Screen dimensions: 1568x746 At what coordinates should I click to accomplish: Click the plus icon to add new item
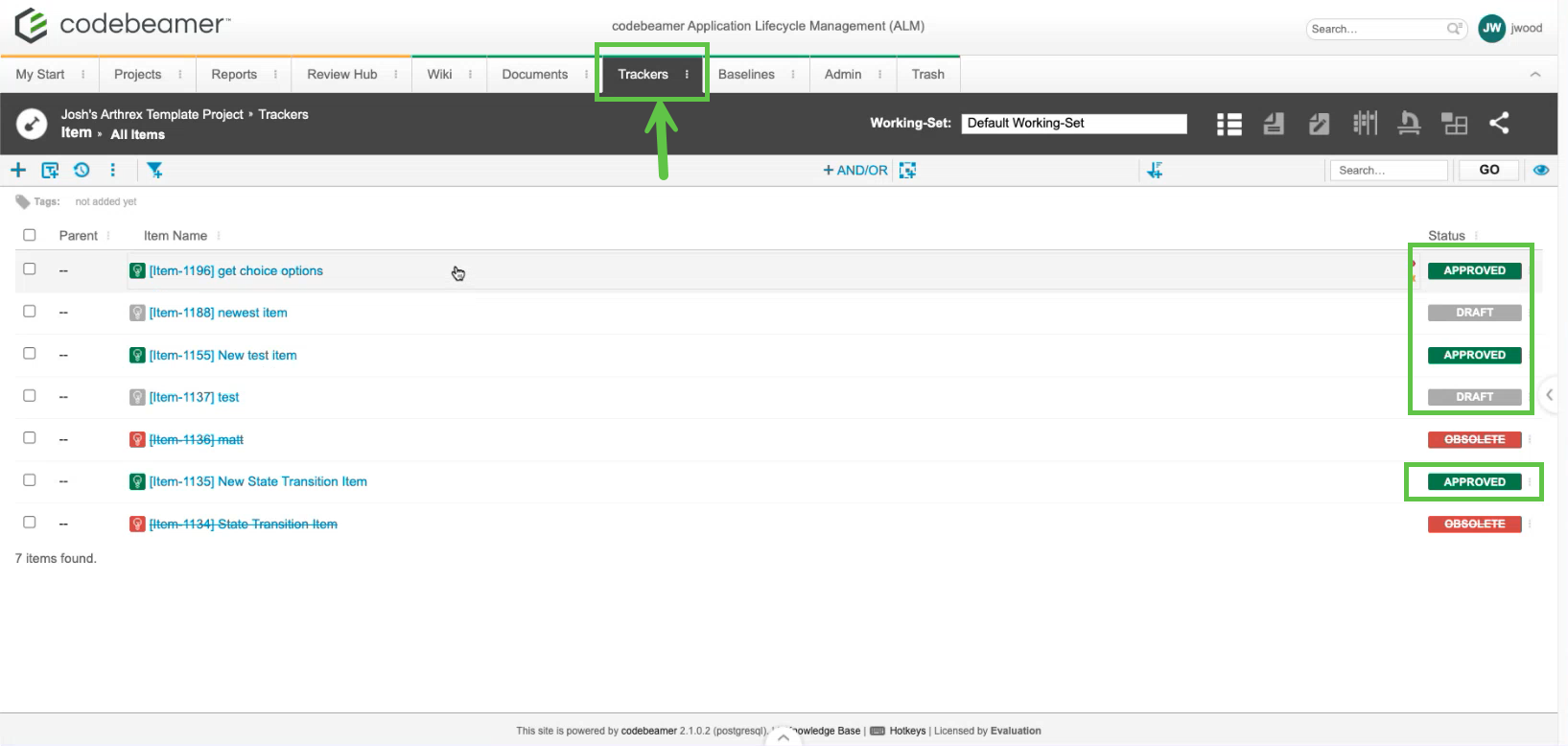tap(18, 170)
